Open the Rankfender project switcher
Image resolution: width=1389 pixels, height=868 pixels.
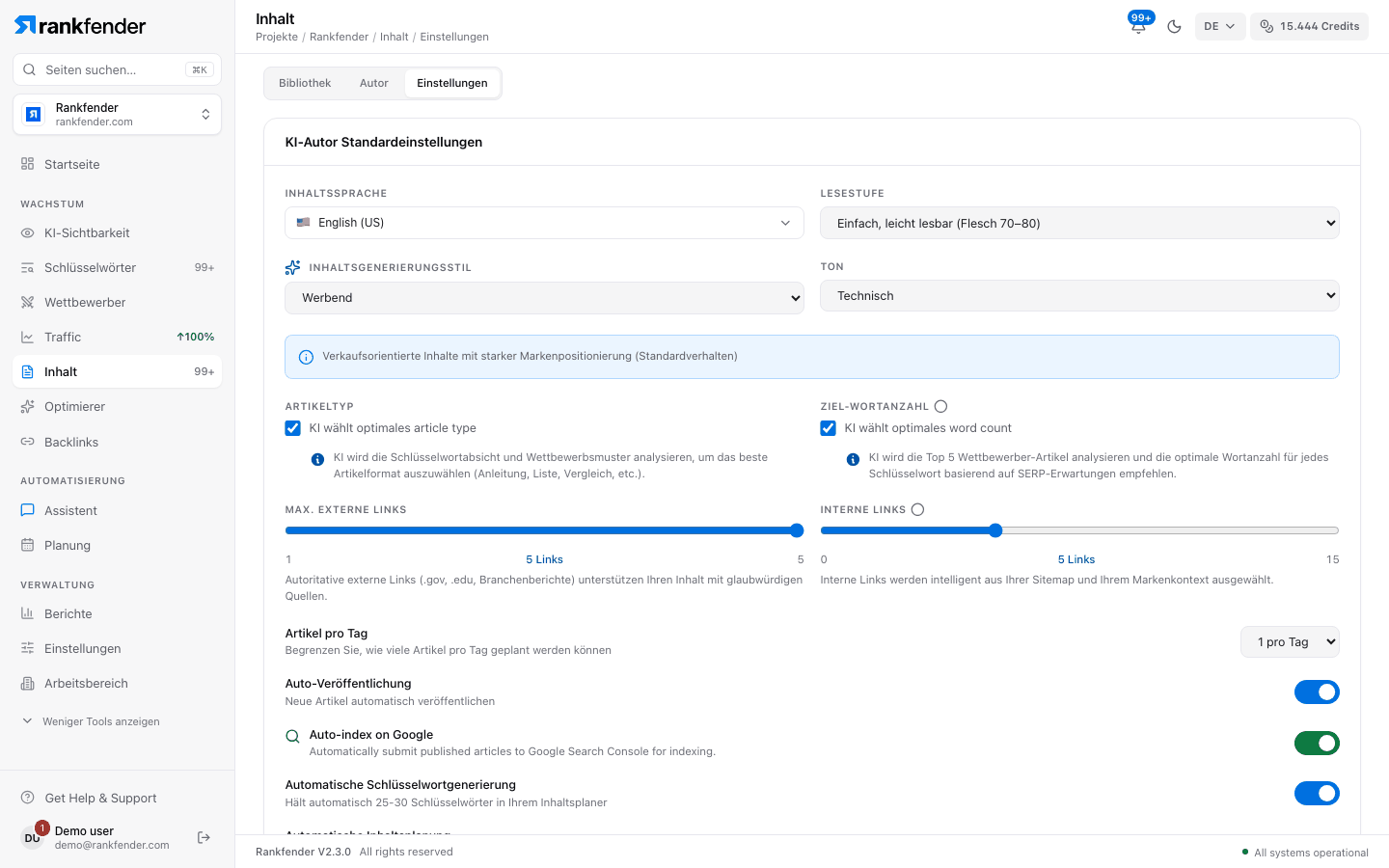click(x=117, y=115)
